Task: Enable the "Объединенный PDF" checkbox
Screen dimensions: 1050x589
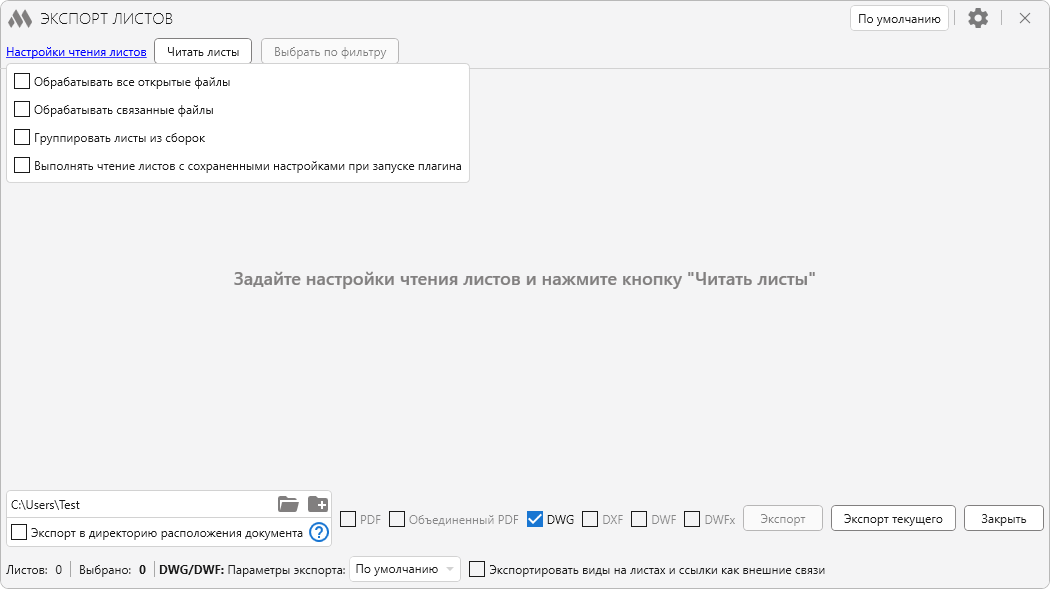Action: [397, 519]
